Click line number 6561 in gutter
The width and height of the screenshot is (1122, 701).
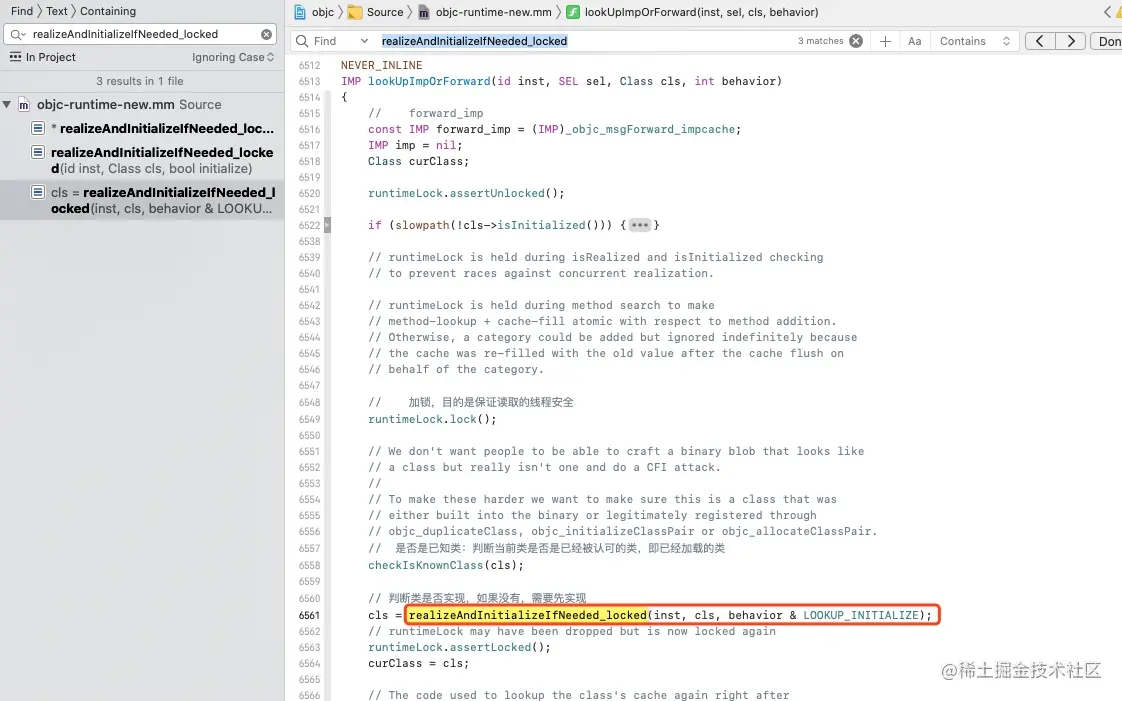tap(309, 615)
